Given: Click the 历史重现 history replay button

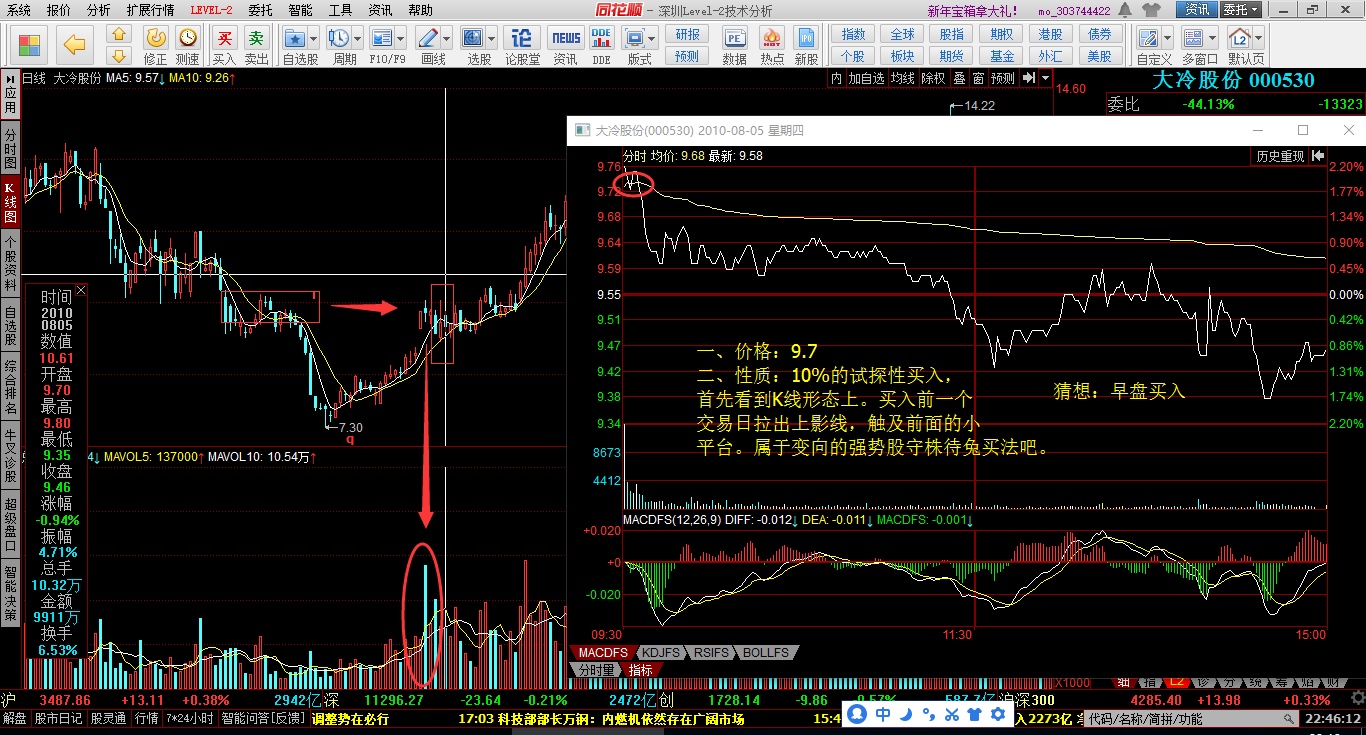Looking at the screenshot, I should [x=1280, y=156].
